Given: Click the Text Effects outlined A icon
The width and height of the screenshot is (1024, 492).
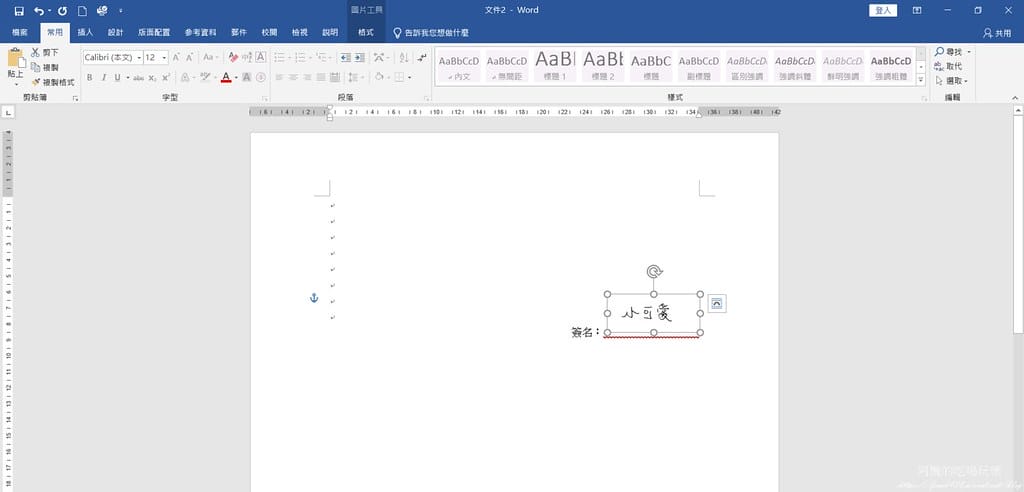Looking at the screenshot, I should 185,77.
